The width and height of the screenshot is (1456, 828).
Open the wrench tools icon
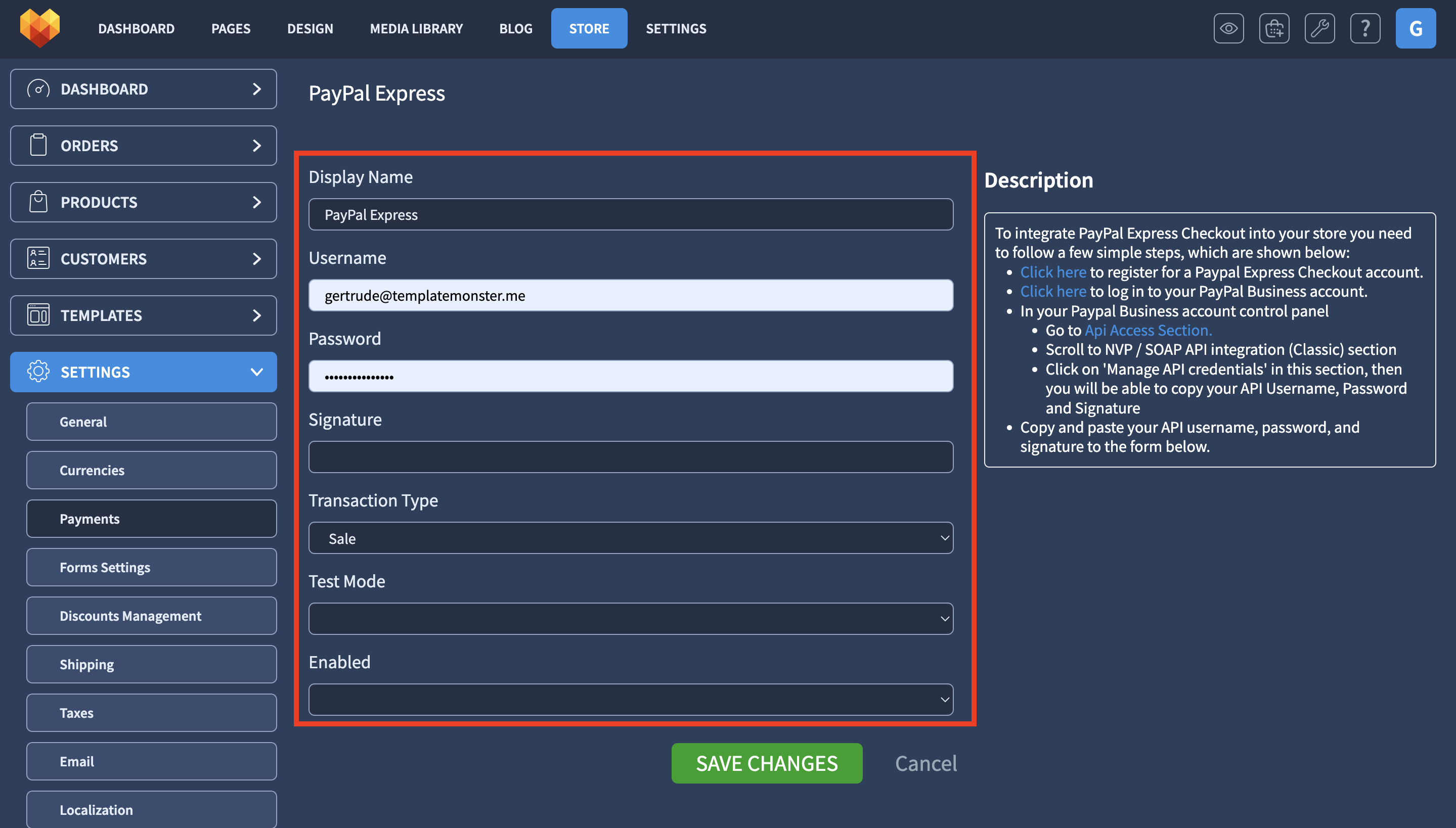coord(1319,28)
